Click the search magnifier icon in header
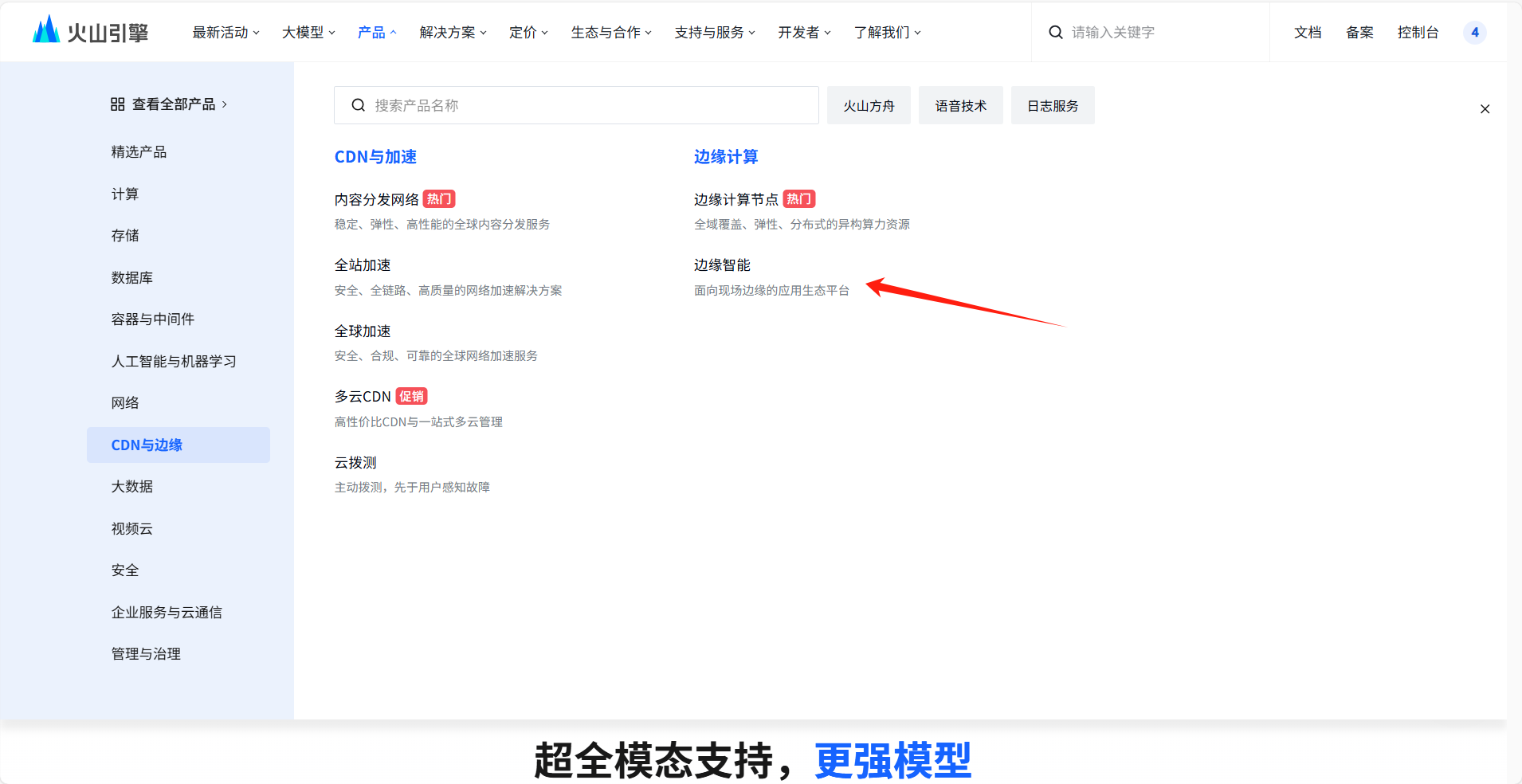 (x=1055, y=32)
